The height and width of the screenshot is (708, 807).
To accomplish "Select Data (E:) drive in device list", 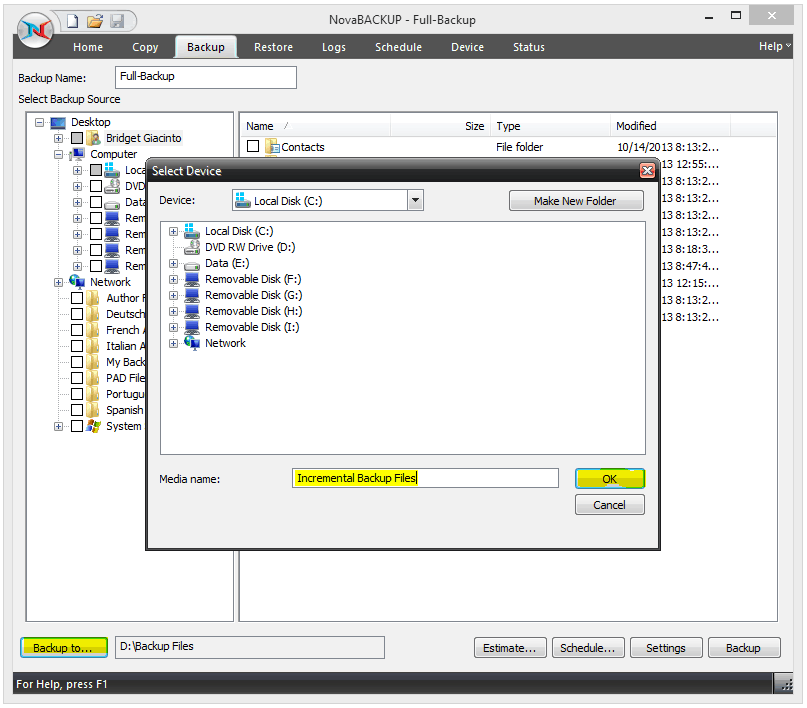I will [x=227, y=263].
